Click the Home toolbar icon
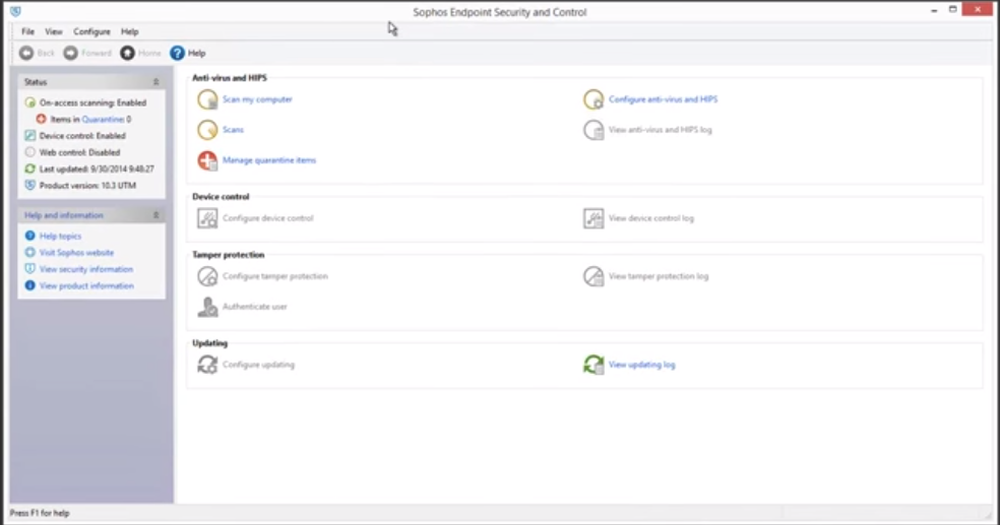Image resolution: width=1000 pixels, height=525 pixels. [128, 53]
